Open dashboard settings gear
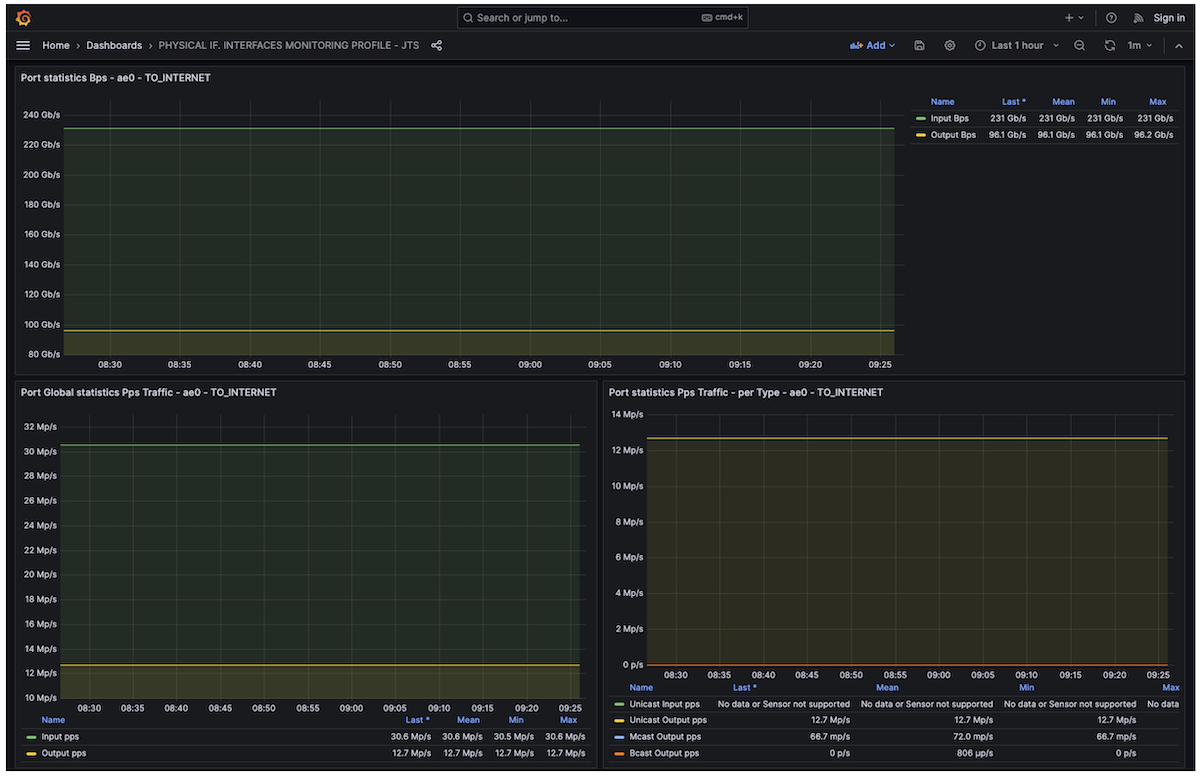This screenshot has height=777, width=1200. pyautogui.click(x=949, y=45)
